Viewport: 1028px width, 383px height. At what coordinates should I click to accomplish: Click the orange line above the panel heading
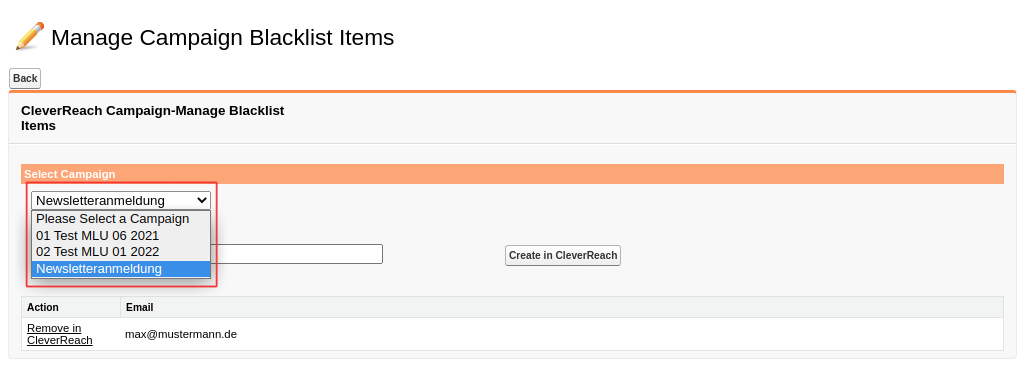(513, 91)
